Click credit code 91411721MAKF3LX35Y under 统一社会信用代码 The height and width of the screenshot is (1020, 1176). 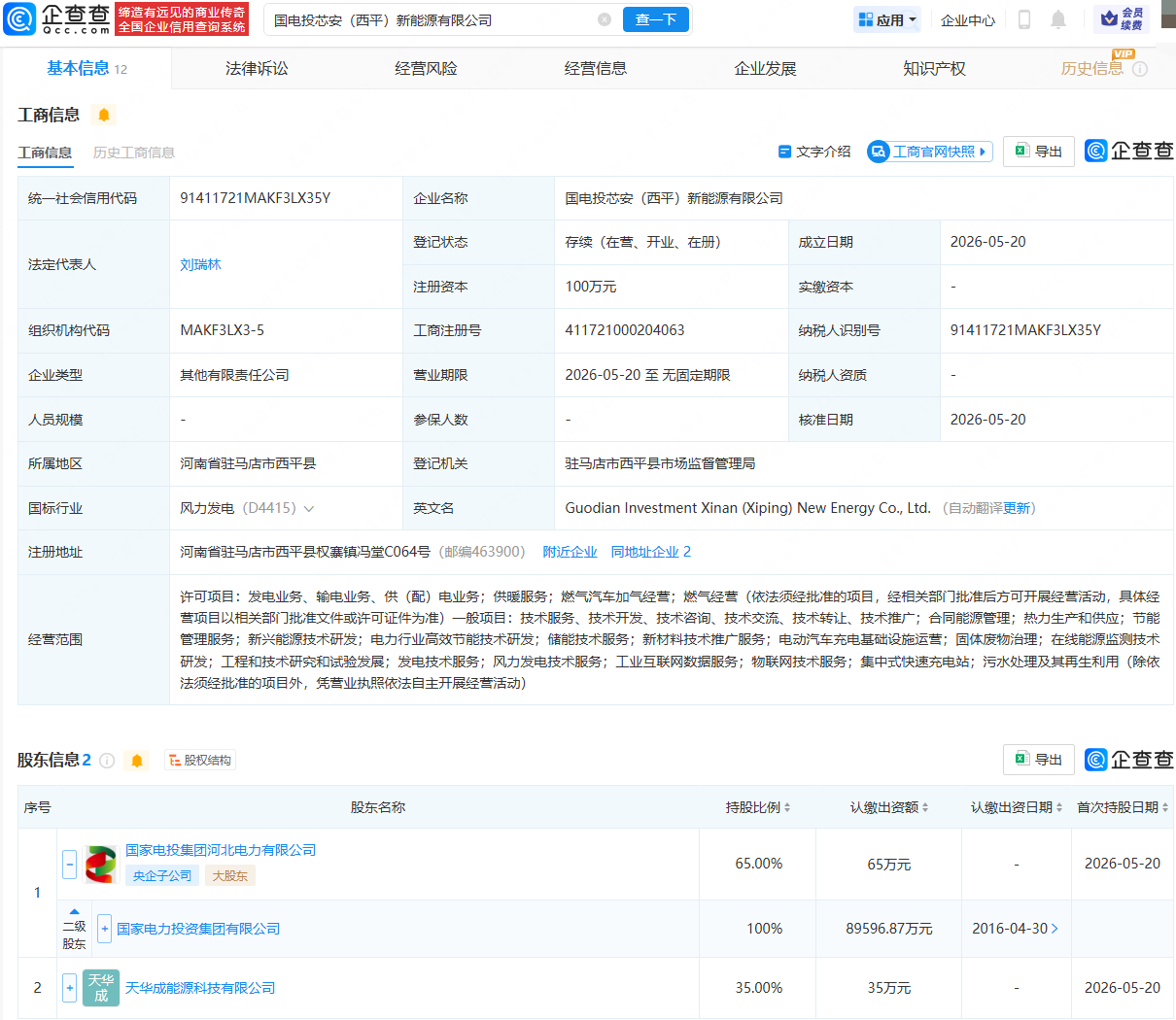click(256, 197)
